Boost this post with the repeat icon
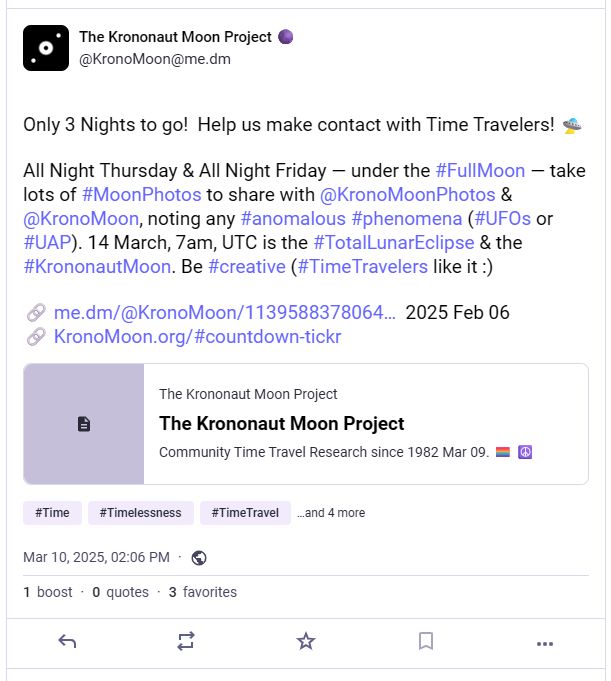The height and width of the screenshot is (681, 611). point(186,642)
